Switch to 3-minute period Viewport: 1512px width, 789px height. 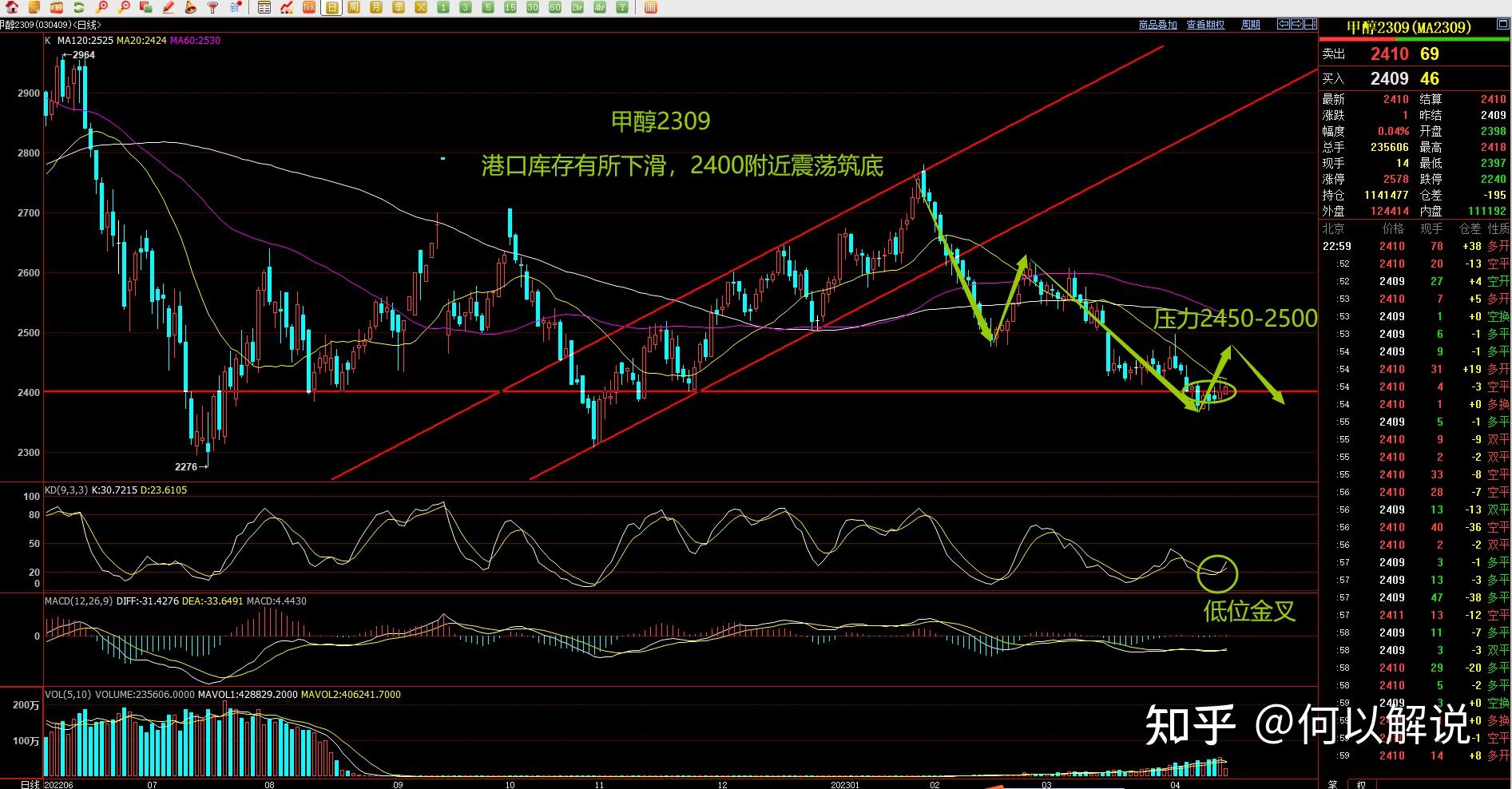click(466, 7)
